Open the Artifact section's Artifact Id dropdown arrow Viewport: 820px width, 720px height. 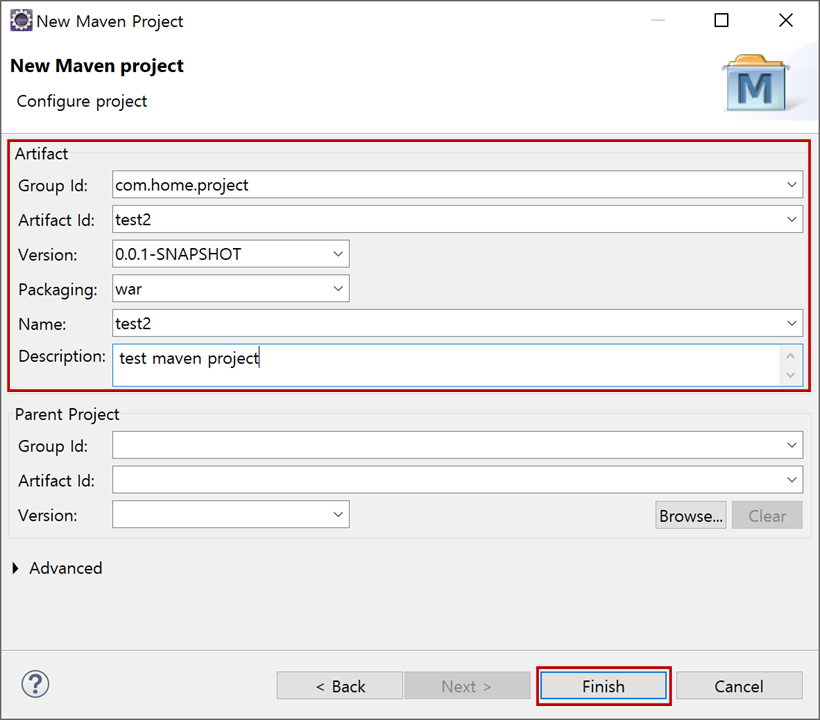tap(792, 219)
